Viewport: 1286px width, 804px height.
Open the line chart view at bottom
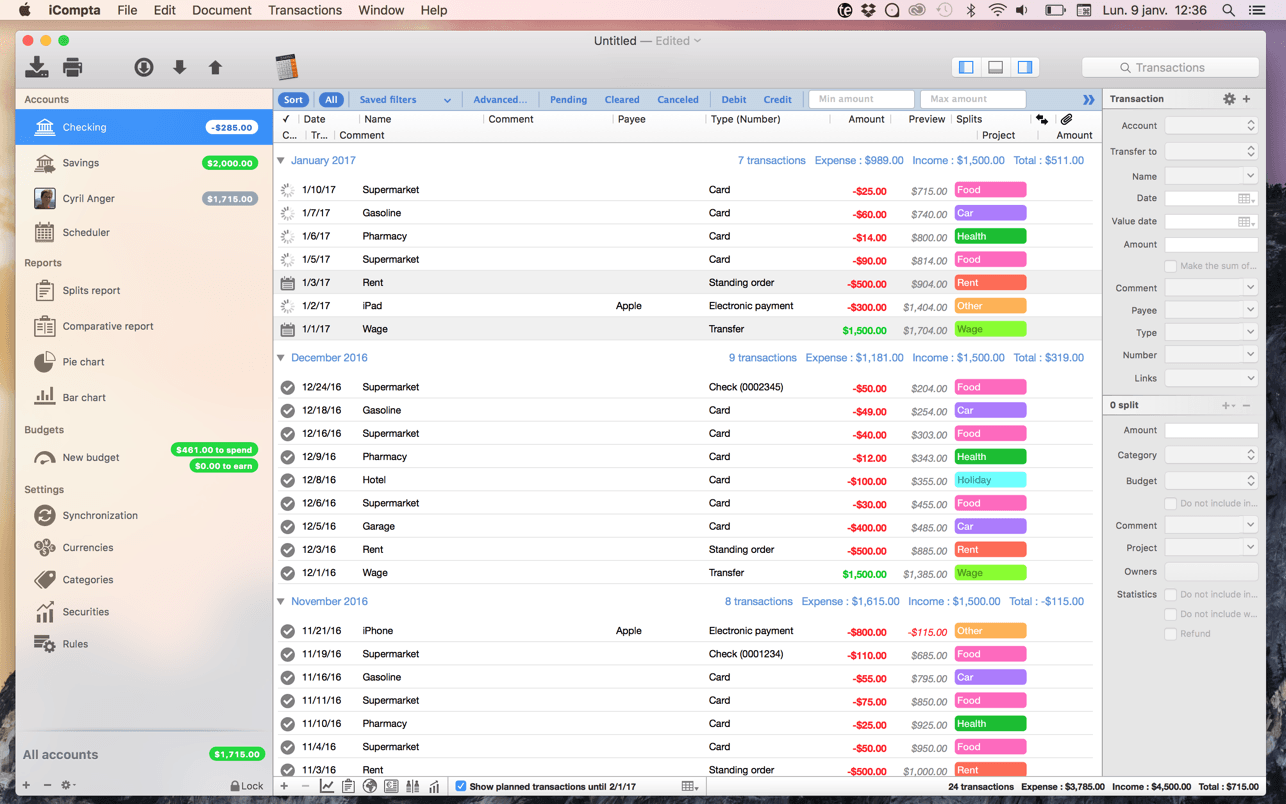[328, 786]
